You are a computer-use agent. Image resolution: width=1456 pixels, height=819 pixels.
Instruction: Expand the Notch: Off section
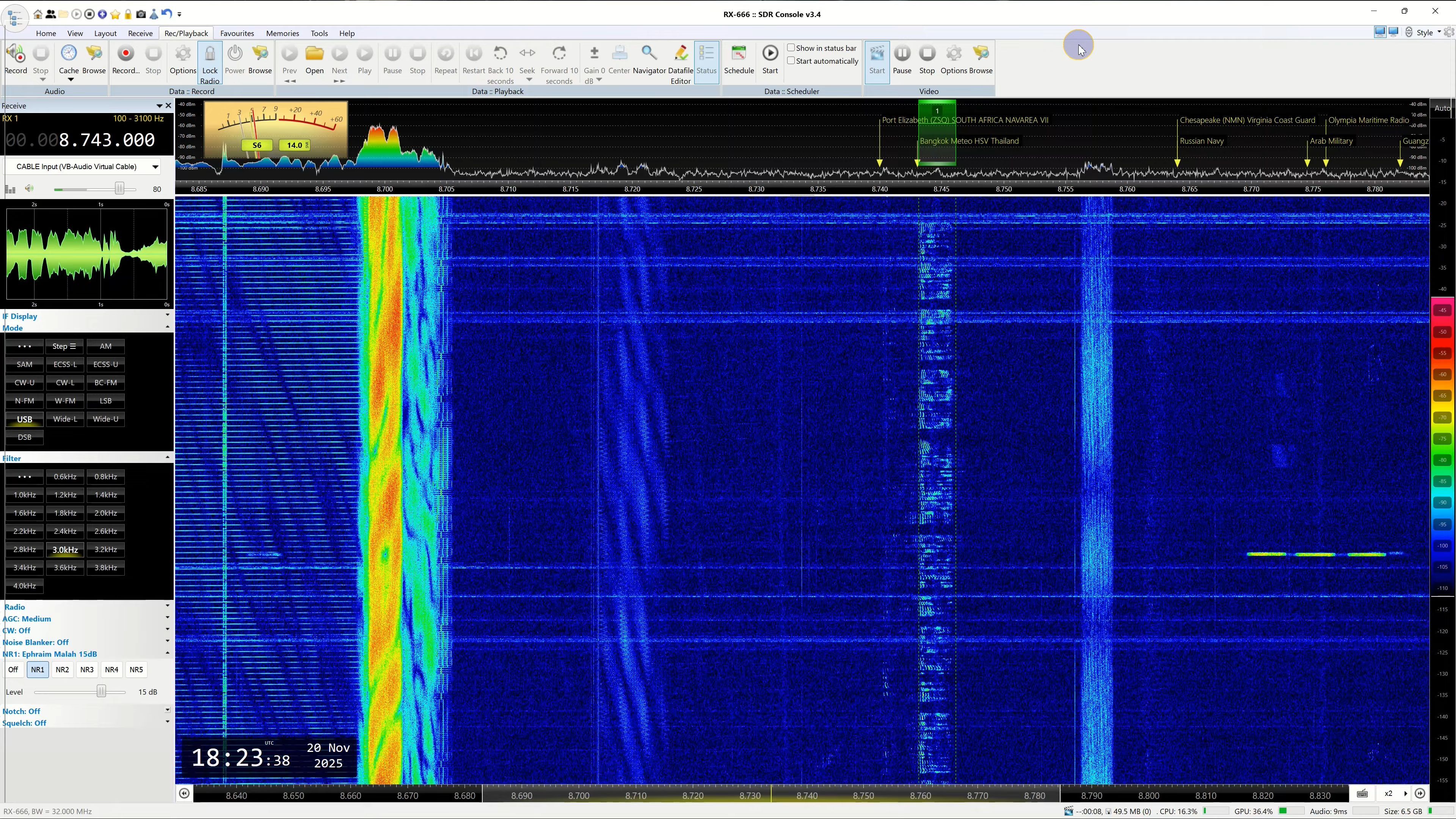pos(167,711)
